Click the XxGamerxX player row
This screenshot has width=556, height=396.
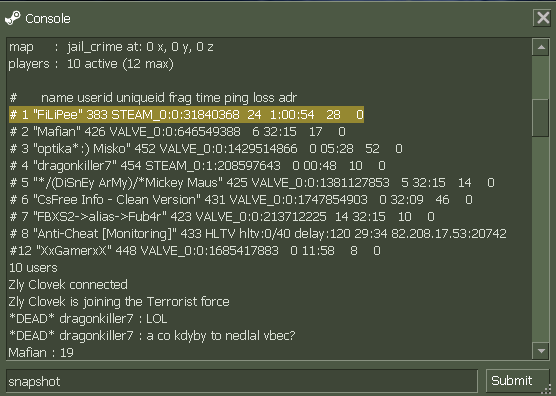coord(195,251)
